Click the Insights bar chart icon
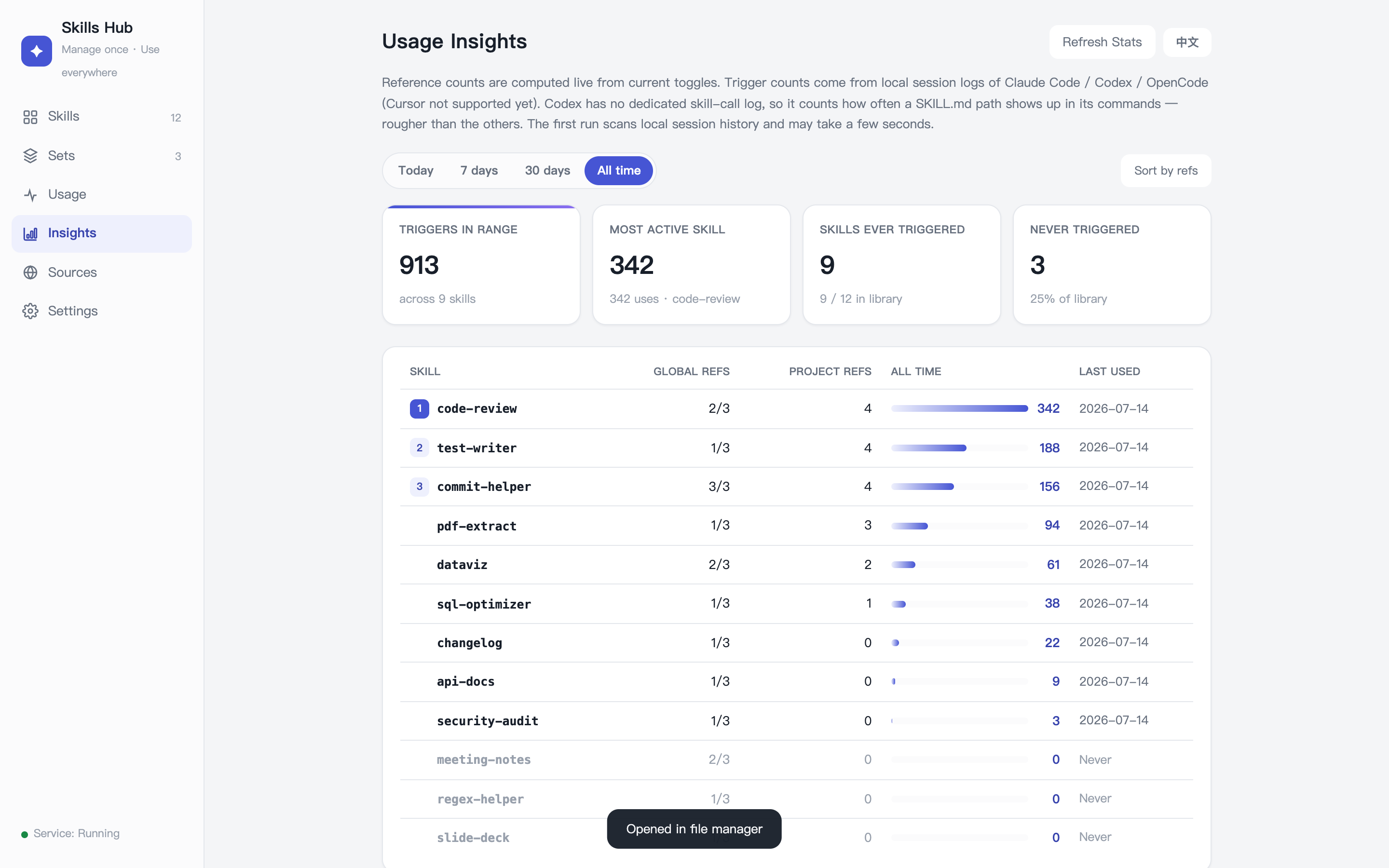 pos(30,233)
